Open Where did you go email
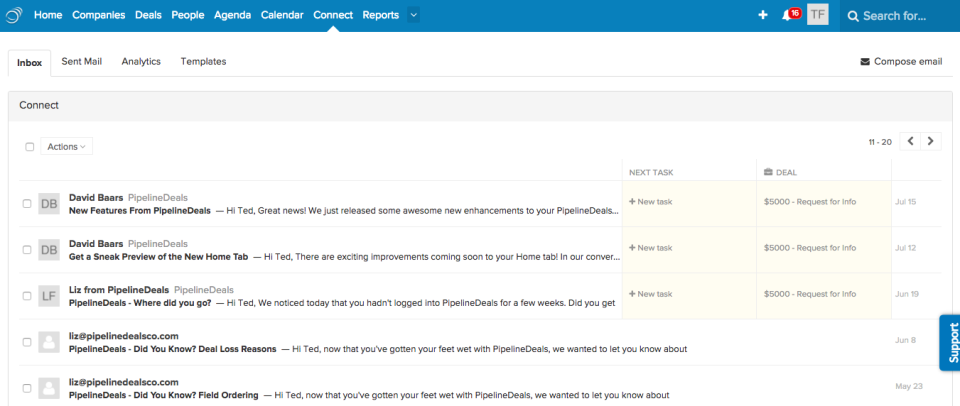This screenshot has height=406, width=960. 140,303
